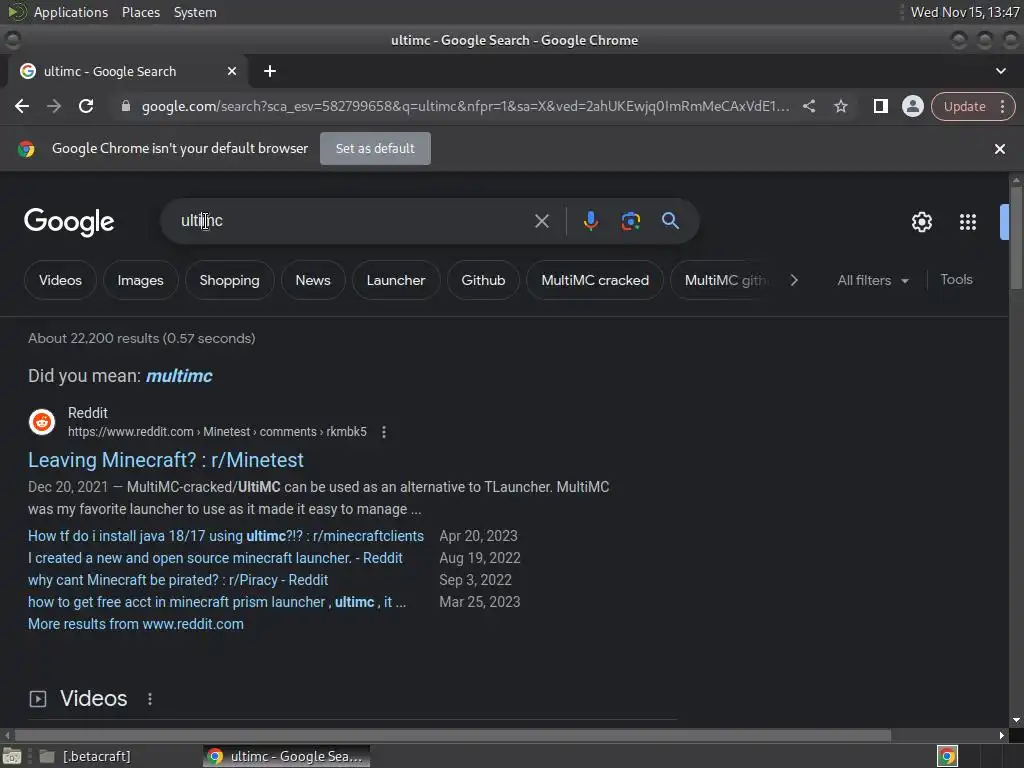Image resolution: width=1024 pixels, height=768 pixels.
Task: Open 'More results from www.reddit.com'
Action: pyautogui.click(x=136, y=624)
